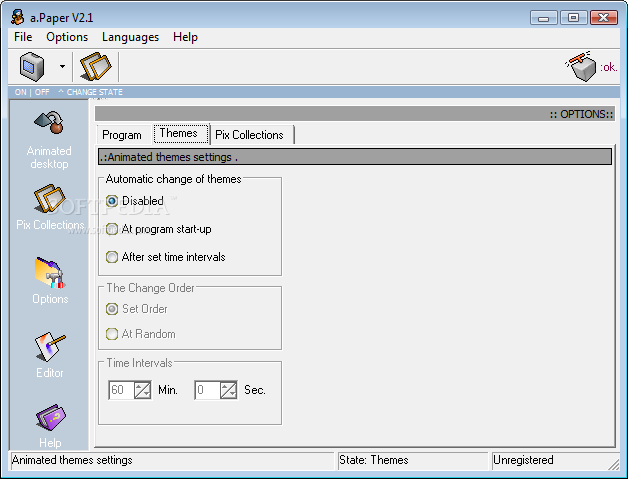The image size is (628, 479).
Task: Click the ':ok.' status text
Action: 608,67
